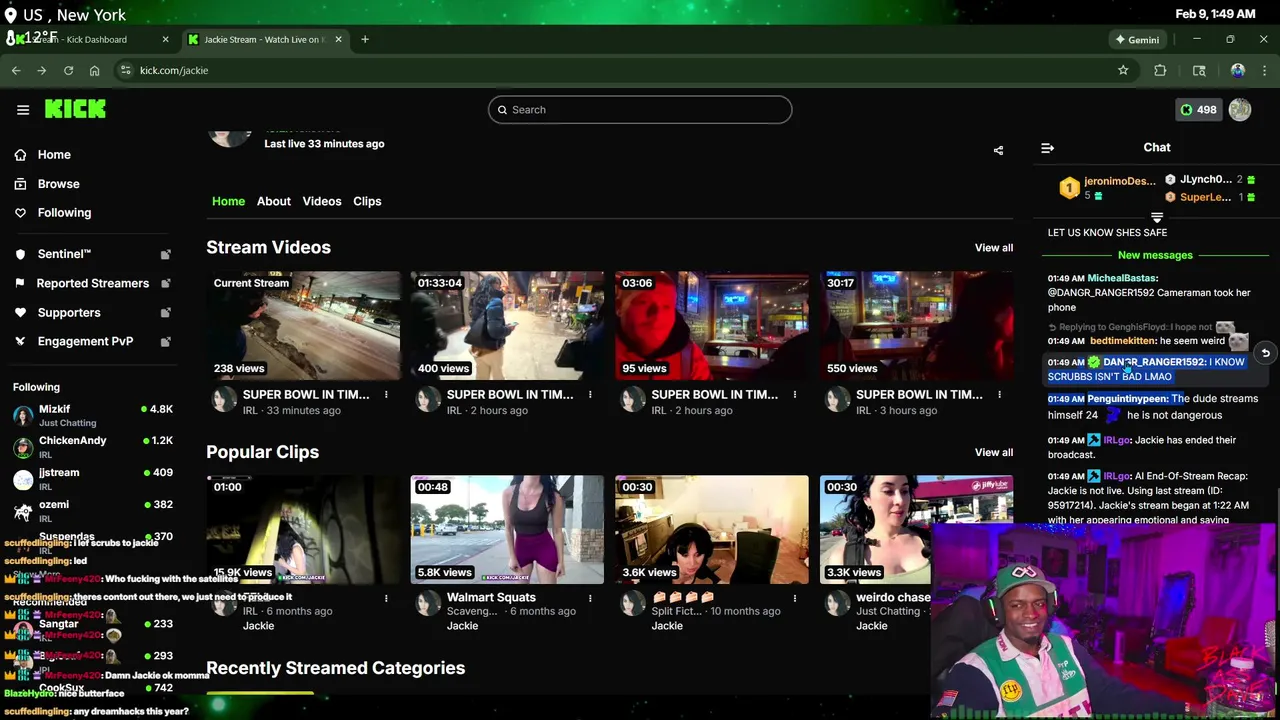Switch to the About tab
The height and width of the screenshot is (720, 1280).
tap(273, 201)
